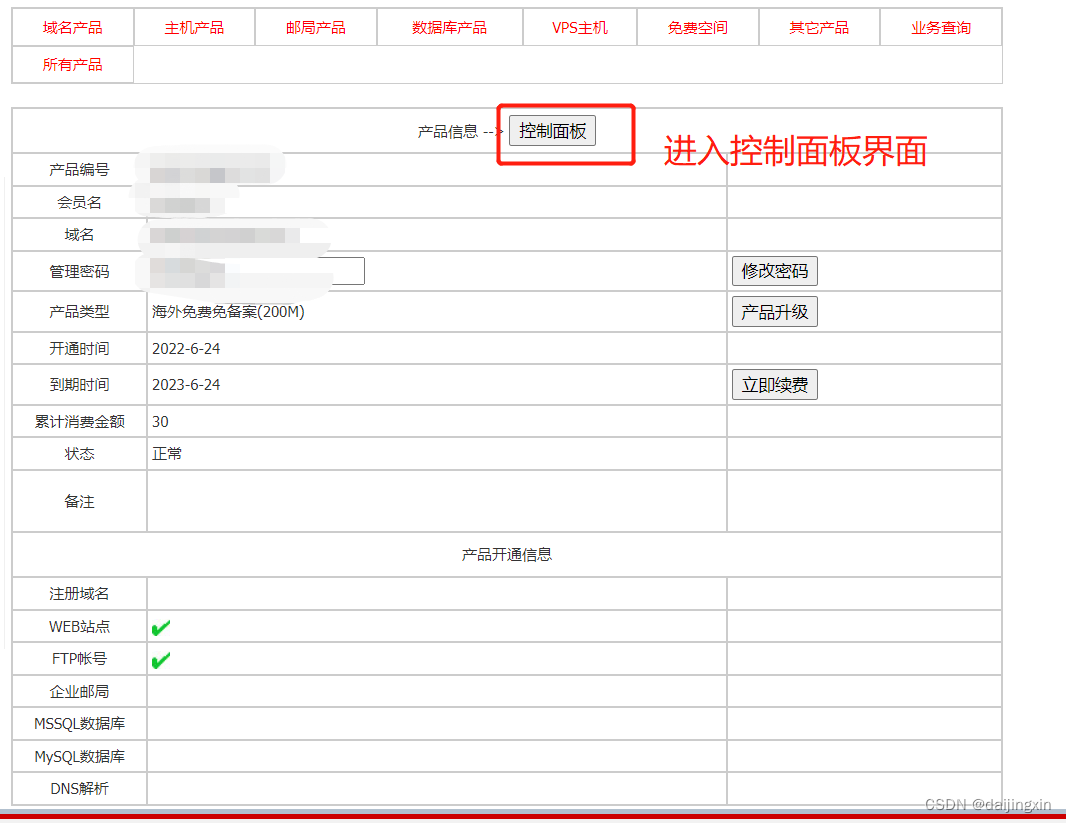The width and height of the screenshot is (1066, 823).
Task: Show 所有产品 tab
Action: (72, 65)
